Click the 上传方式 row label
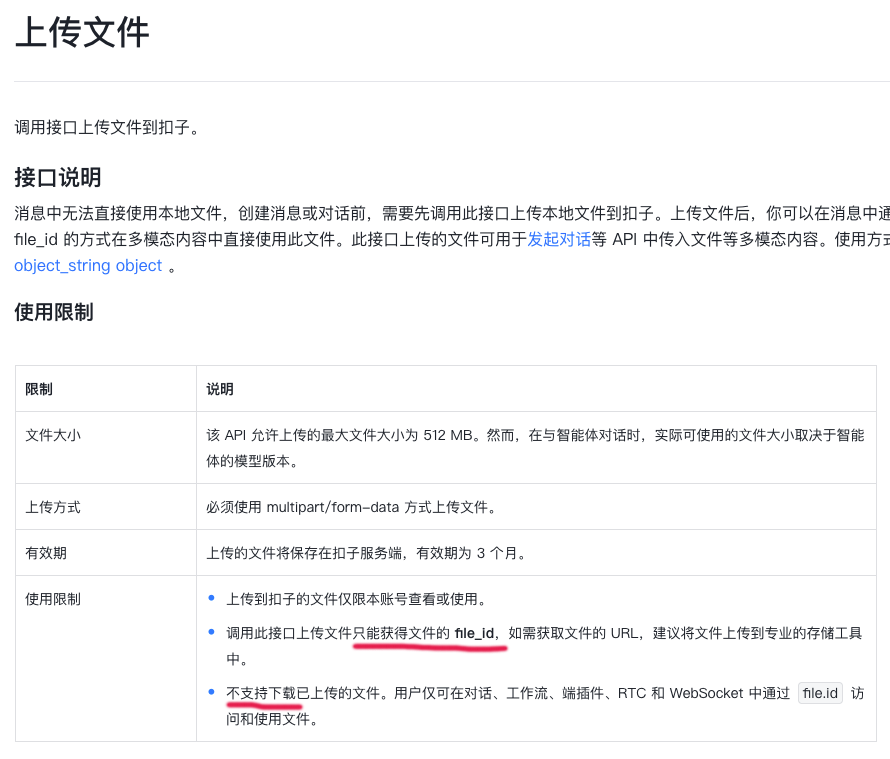Viewport: 890px width, 759px height. (54, 507)
